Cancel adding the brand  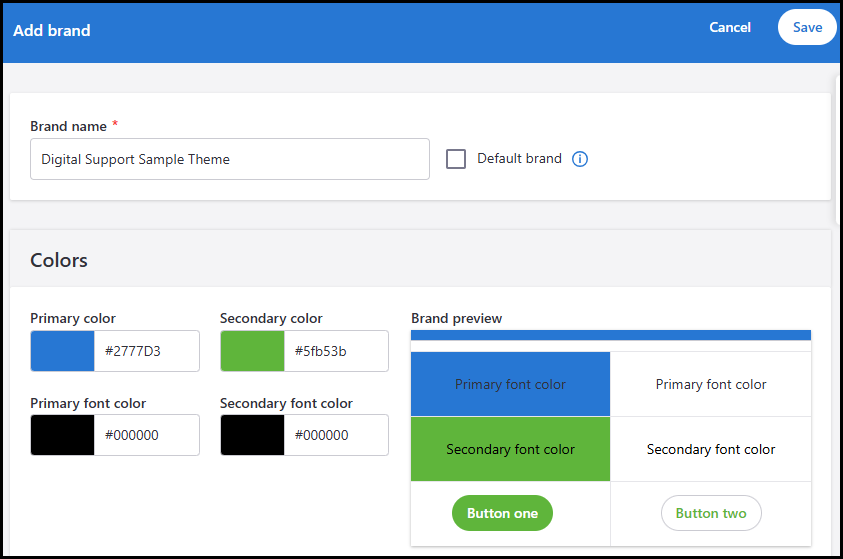[x=730, y=27]
